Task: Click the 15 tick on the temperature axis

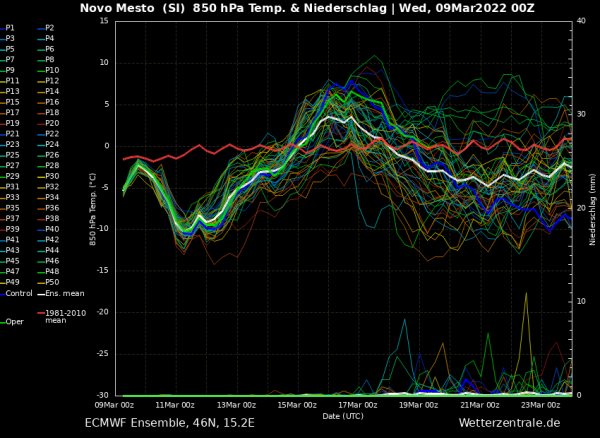Action: (104, 21)
